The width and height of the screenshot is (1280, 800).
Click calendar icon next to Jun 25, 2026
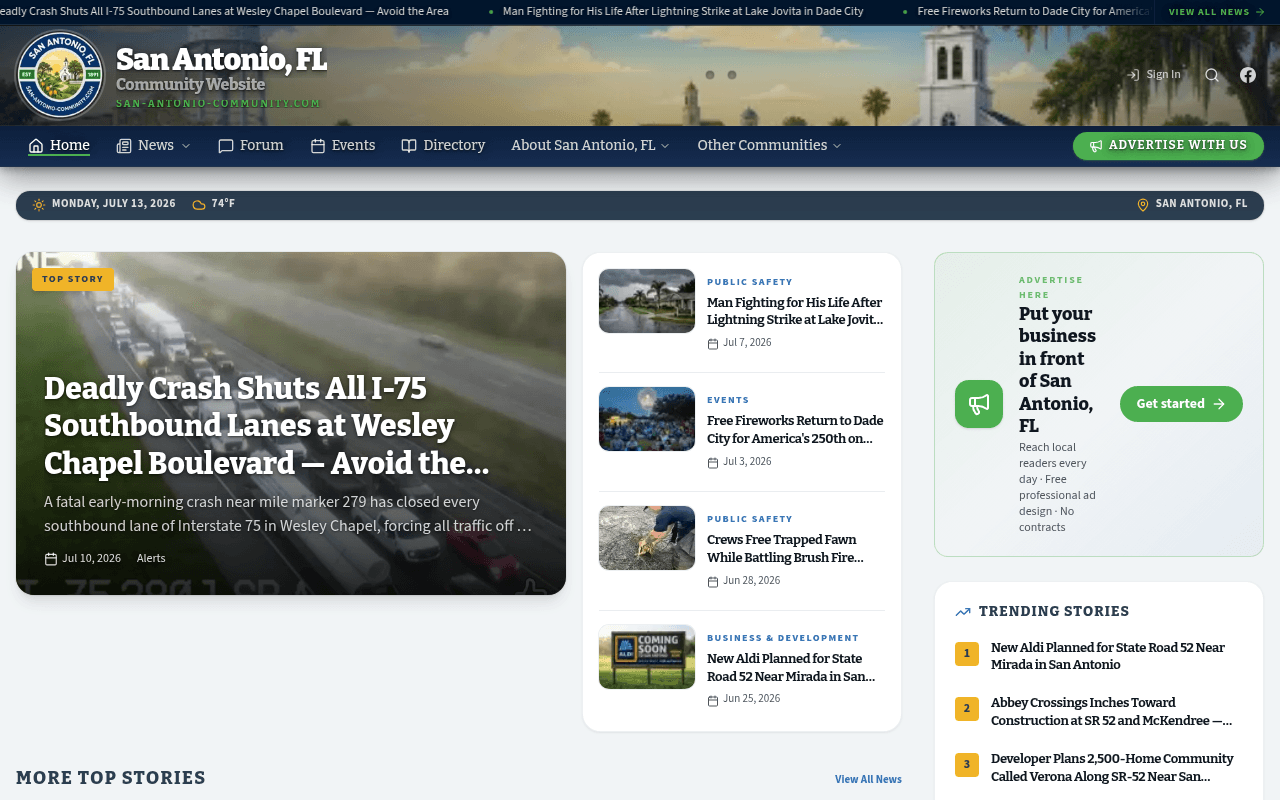713,701
